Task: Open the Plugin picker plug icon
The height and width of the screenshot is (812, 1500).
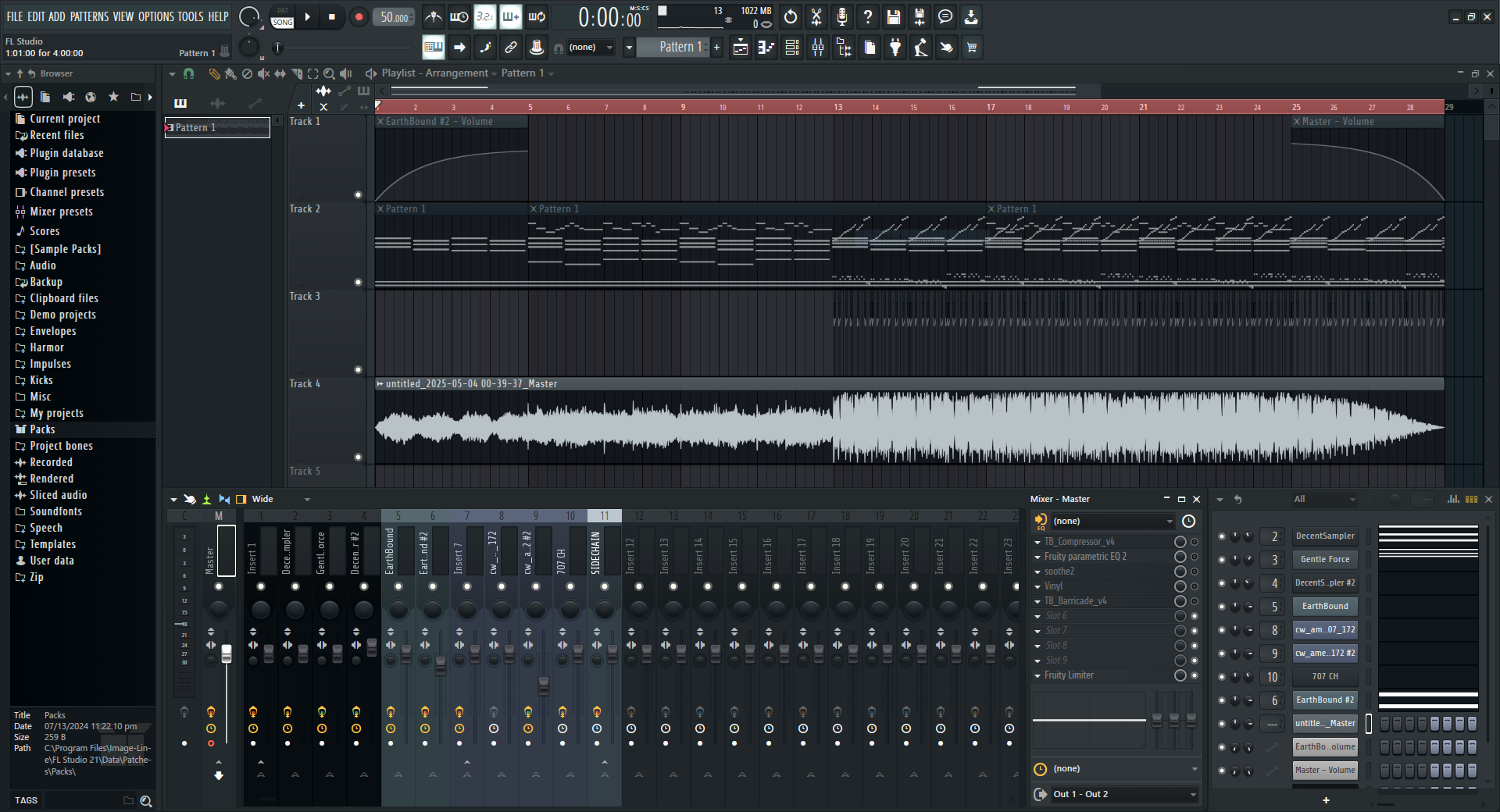Action: 895,48
